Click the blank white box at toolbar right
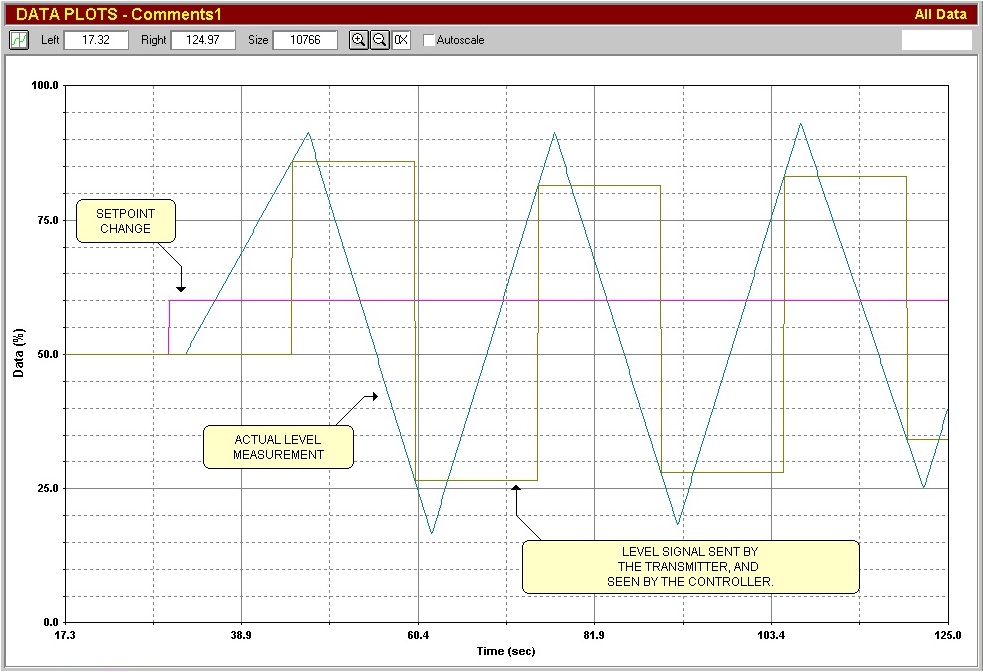Screen dimensions: 983x672 pos(936,40)
